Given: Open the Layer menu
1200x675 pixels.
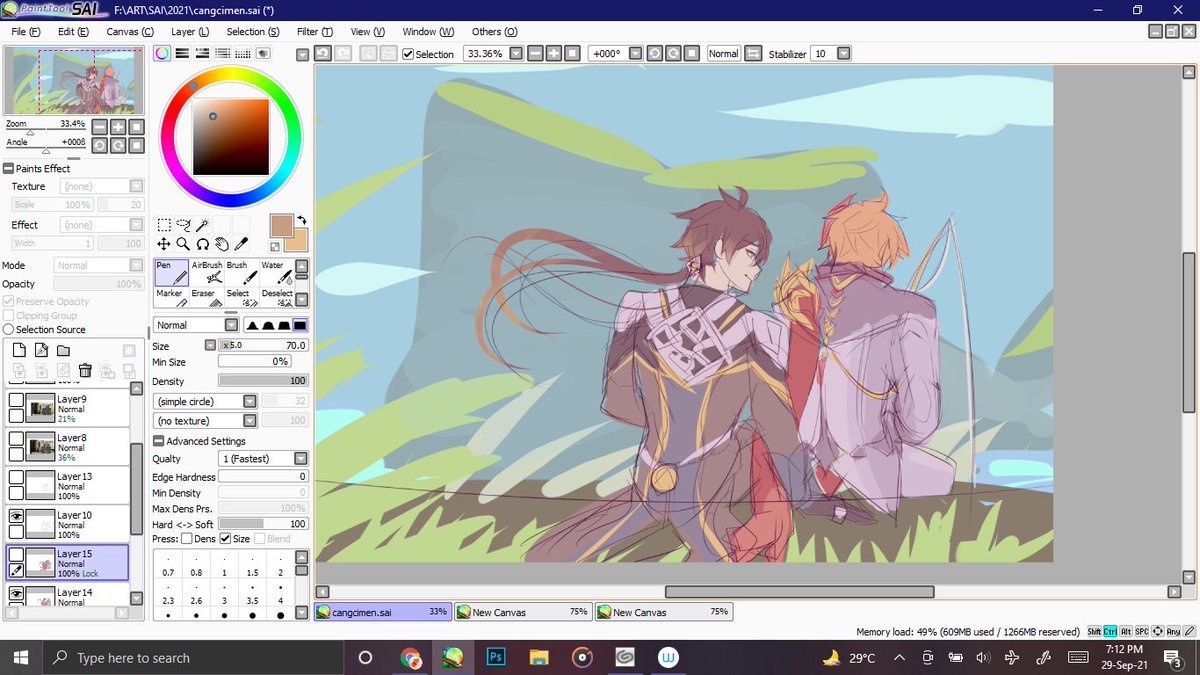Looking at the screenshot, I should coord(190,31).
